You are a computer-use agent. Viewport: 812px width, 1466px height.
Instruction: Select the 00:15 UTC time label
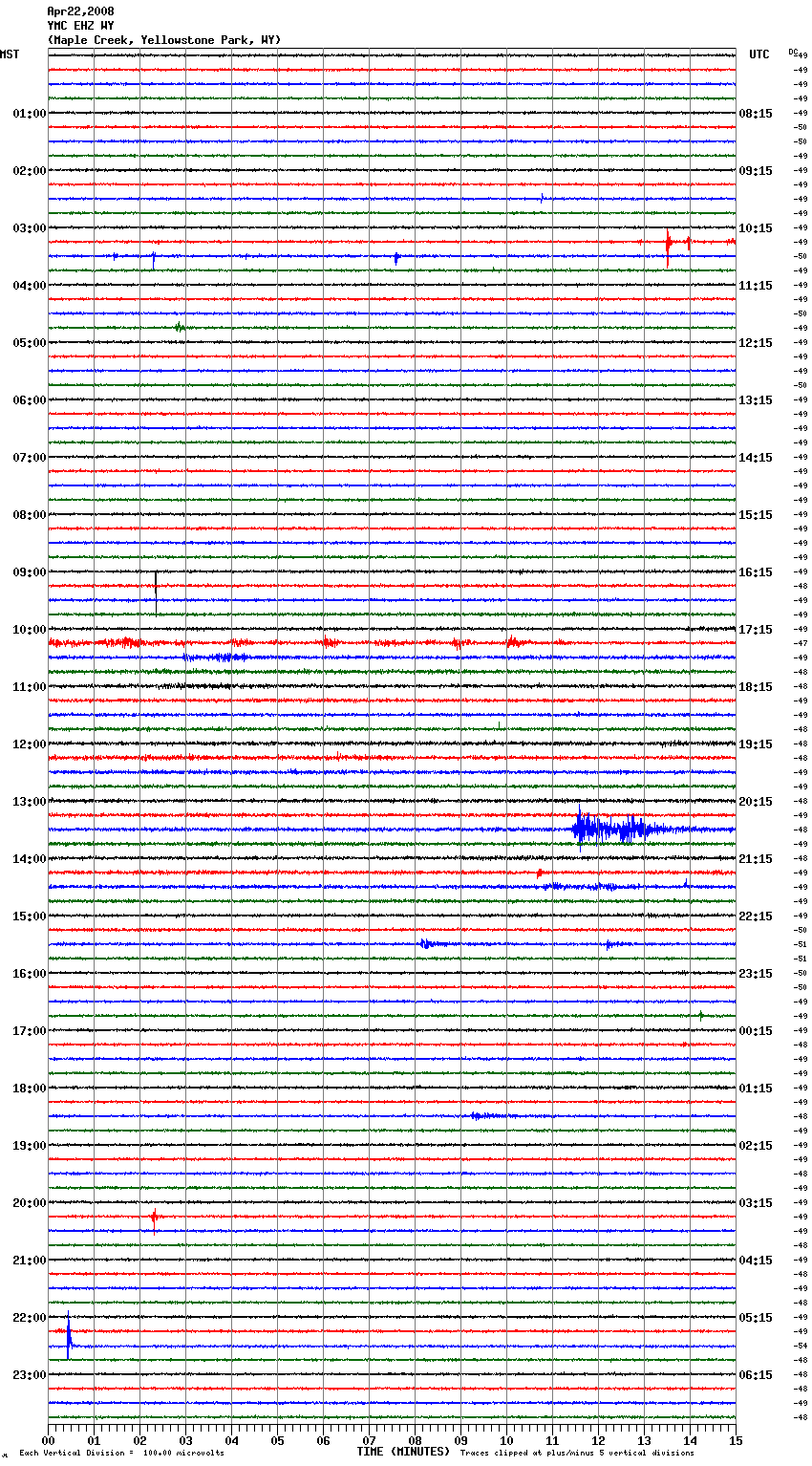(x=756, y=1031)
